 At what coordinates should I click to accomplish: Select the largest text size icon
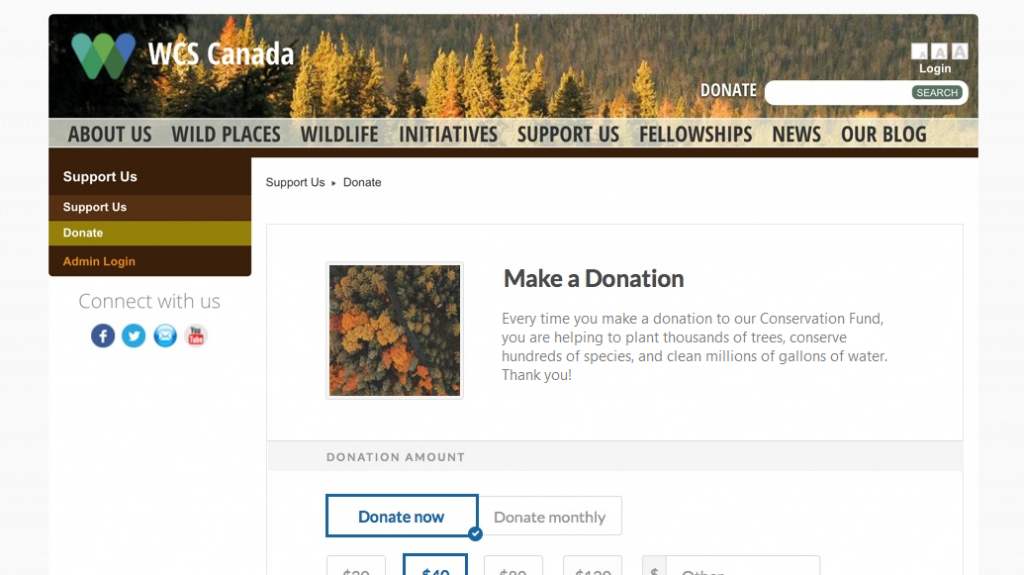pos(959,52)
